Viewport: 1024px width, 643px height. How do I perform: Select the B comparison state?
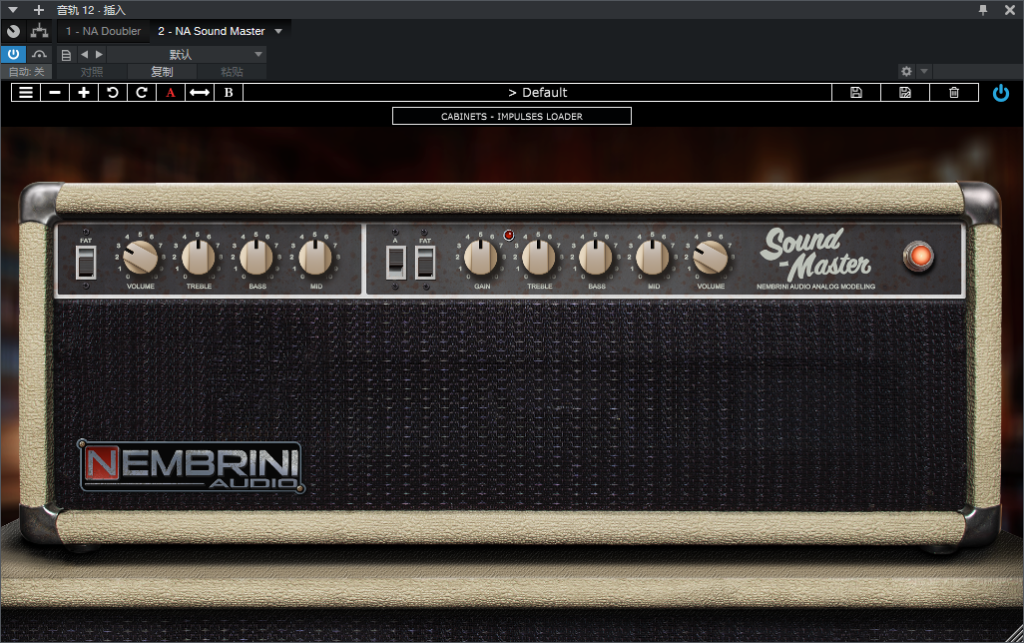pos(229,93)
